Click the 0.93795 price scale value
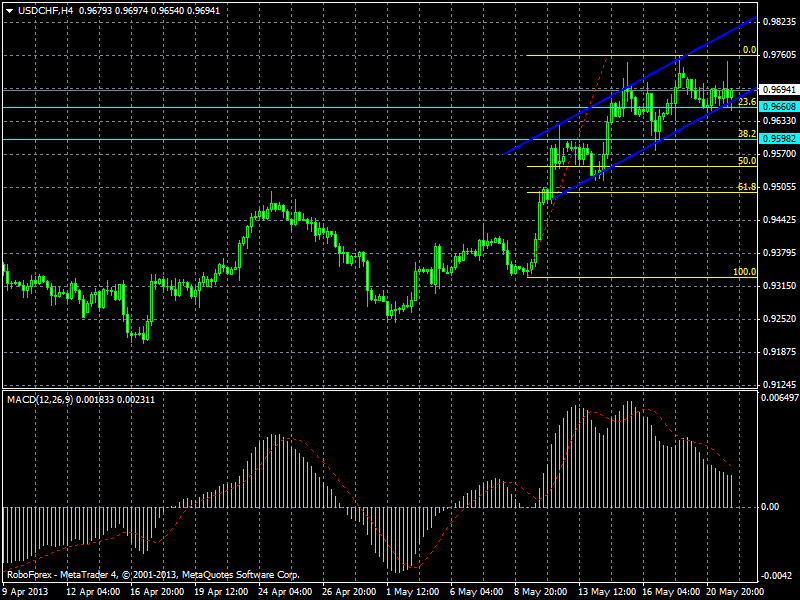Screen dimensions: 800x600 point(780,253)
